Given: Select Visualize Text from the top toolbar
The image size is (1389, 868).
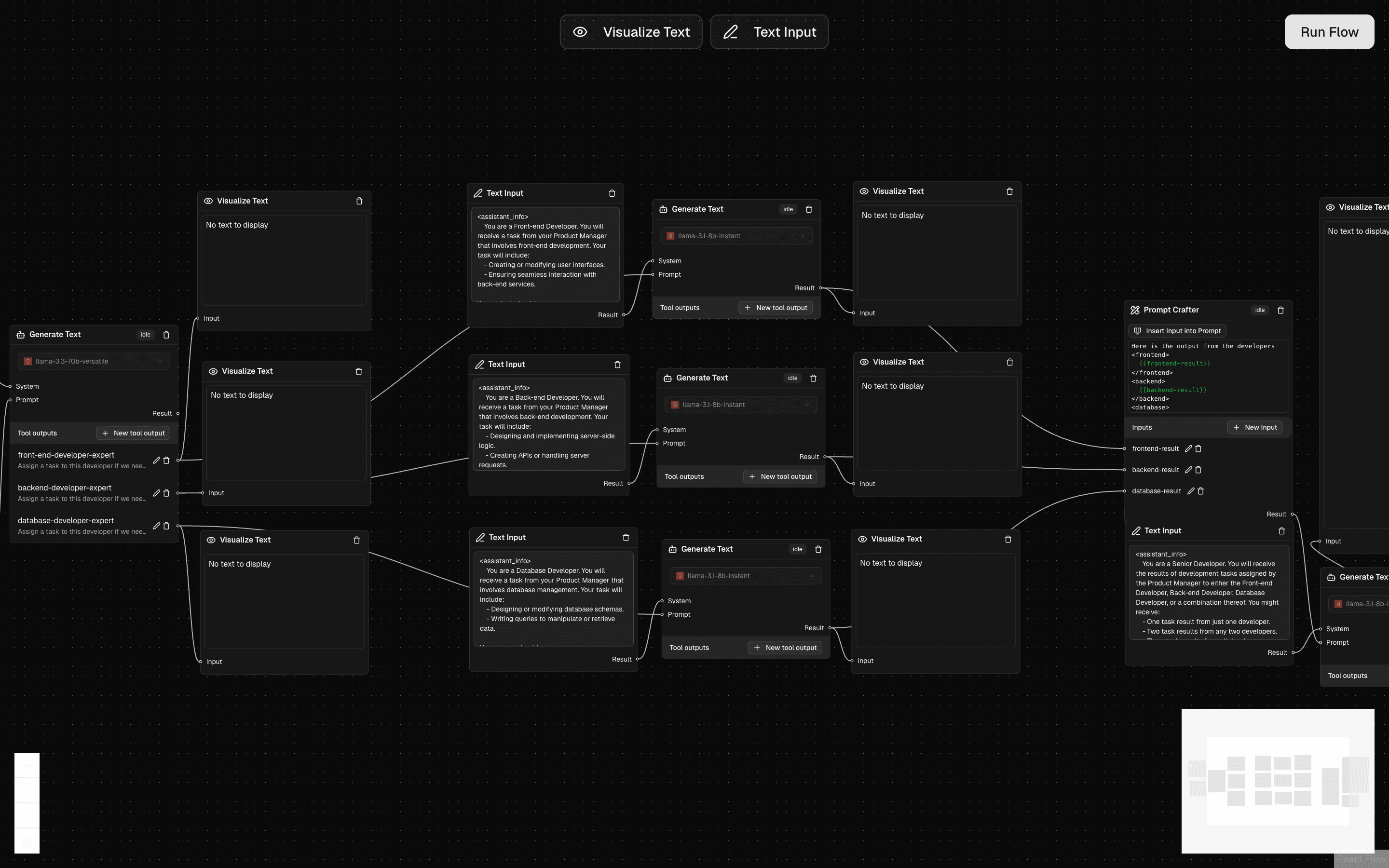Looking at the screenshot, I should click(x=630, y=31).
